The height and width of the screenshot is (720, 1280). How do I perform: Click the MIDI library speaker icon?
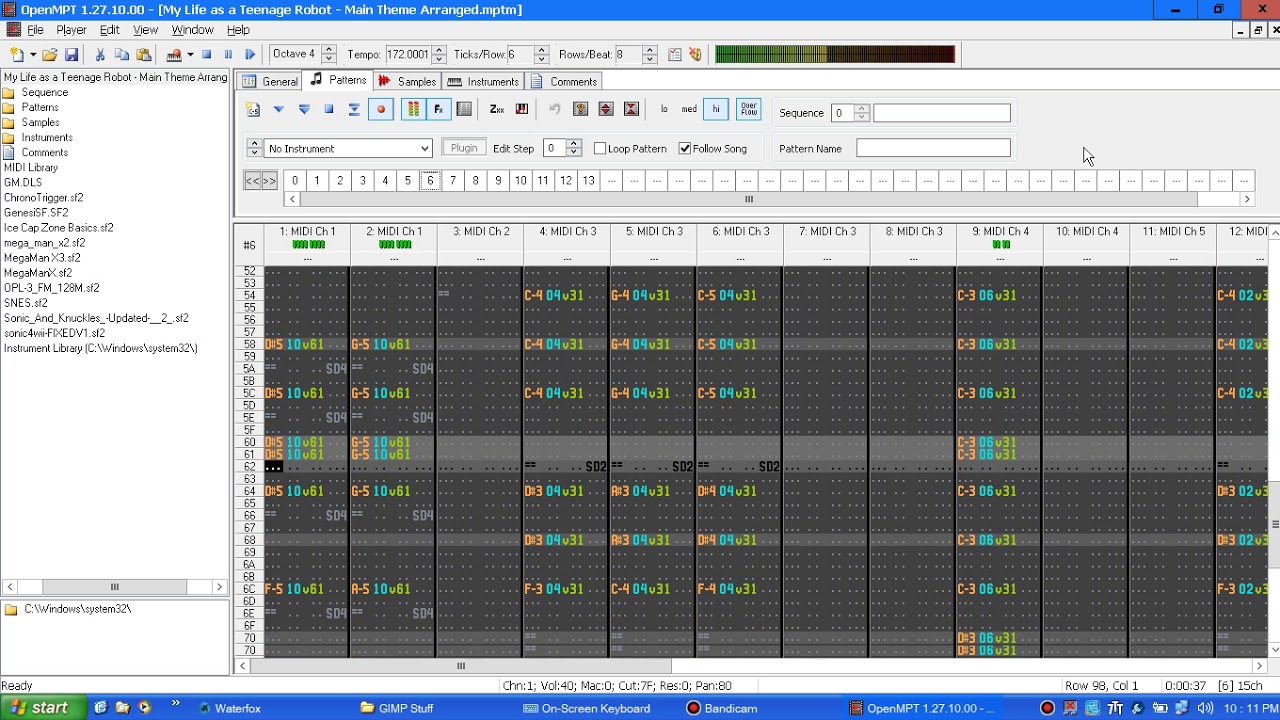[x=696, y=55]
